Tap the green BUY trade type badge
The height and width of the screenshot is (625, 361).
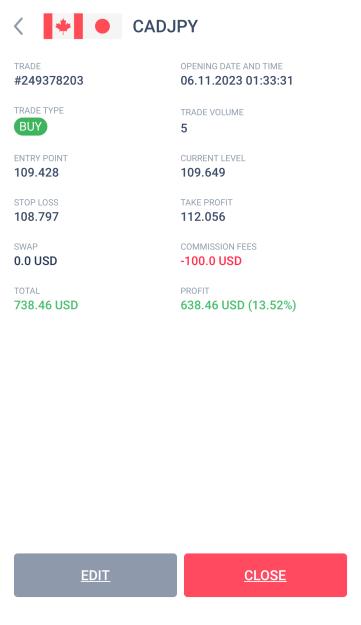click(30, 127)
